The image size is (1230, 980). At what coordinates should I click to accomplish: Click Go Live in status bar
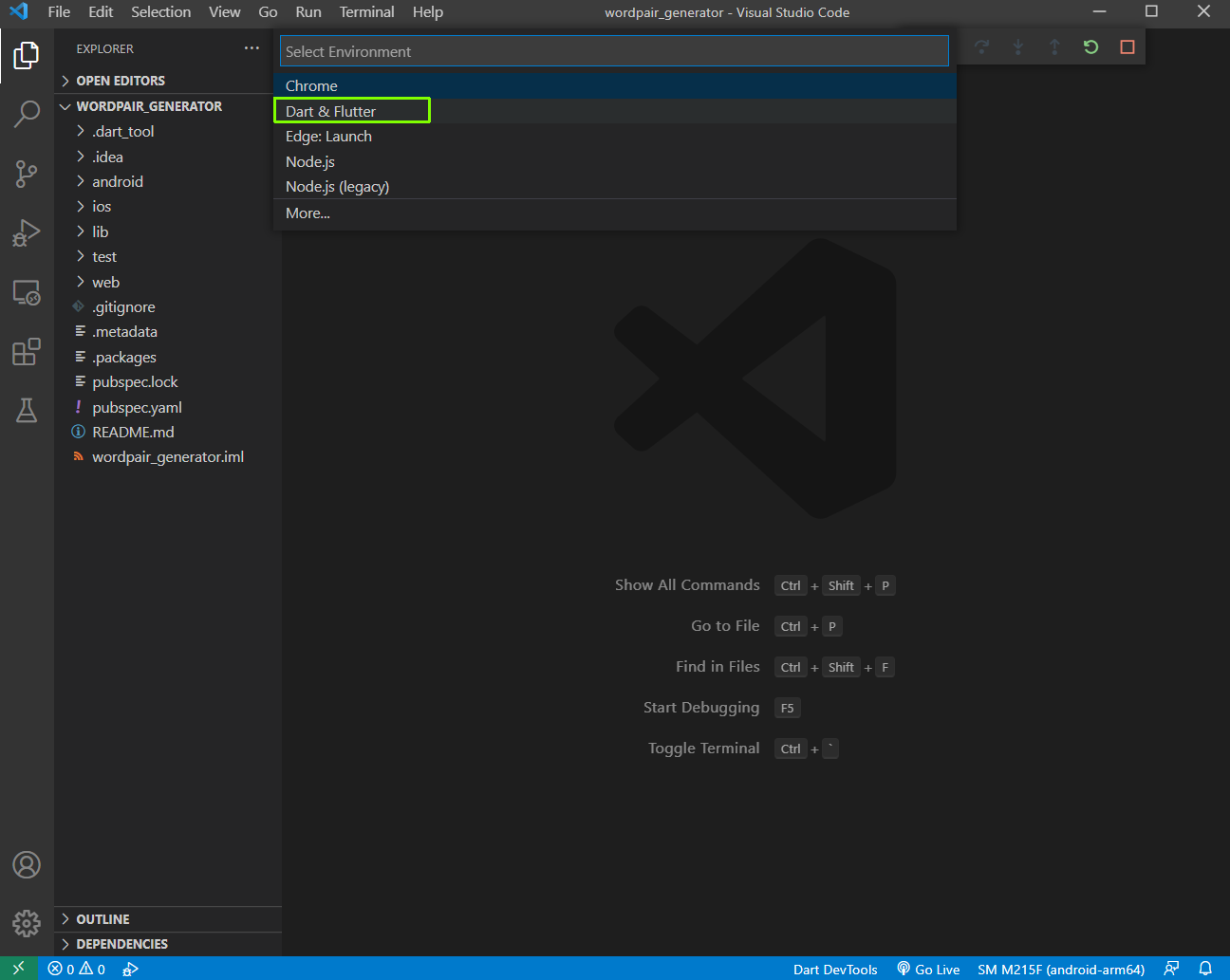928,969
